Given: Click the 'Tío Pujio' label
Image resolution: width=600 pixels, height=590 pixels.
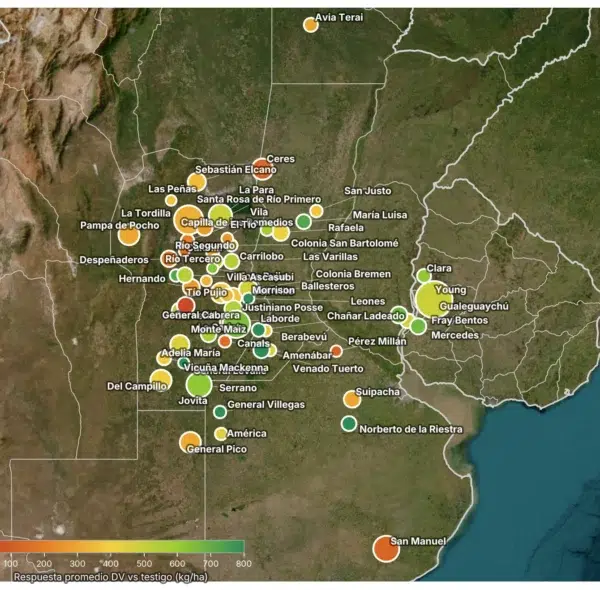Looking at the screenshot, I should click(x=207, y=292).
